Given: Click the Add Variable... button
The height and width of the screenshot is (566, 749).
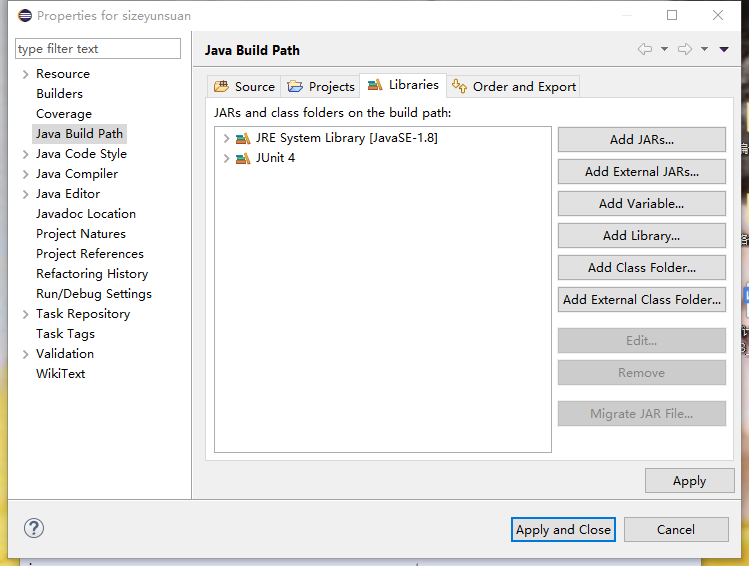Looking at the screenshot, I should (642, 203).
